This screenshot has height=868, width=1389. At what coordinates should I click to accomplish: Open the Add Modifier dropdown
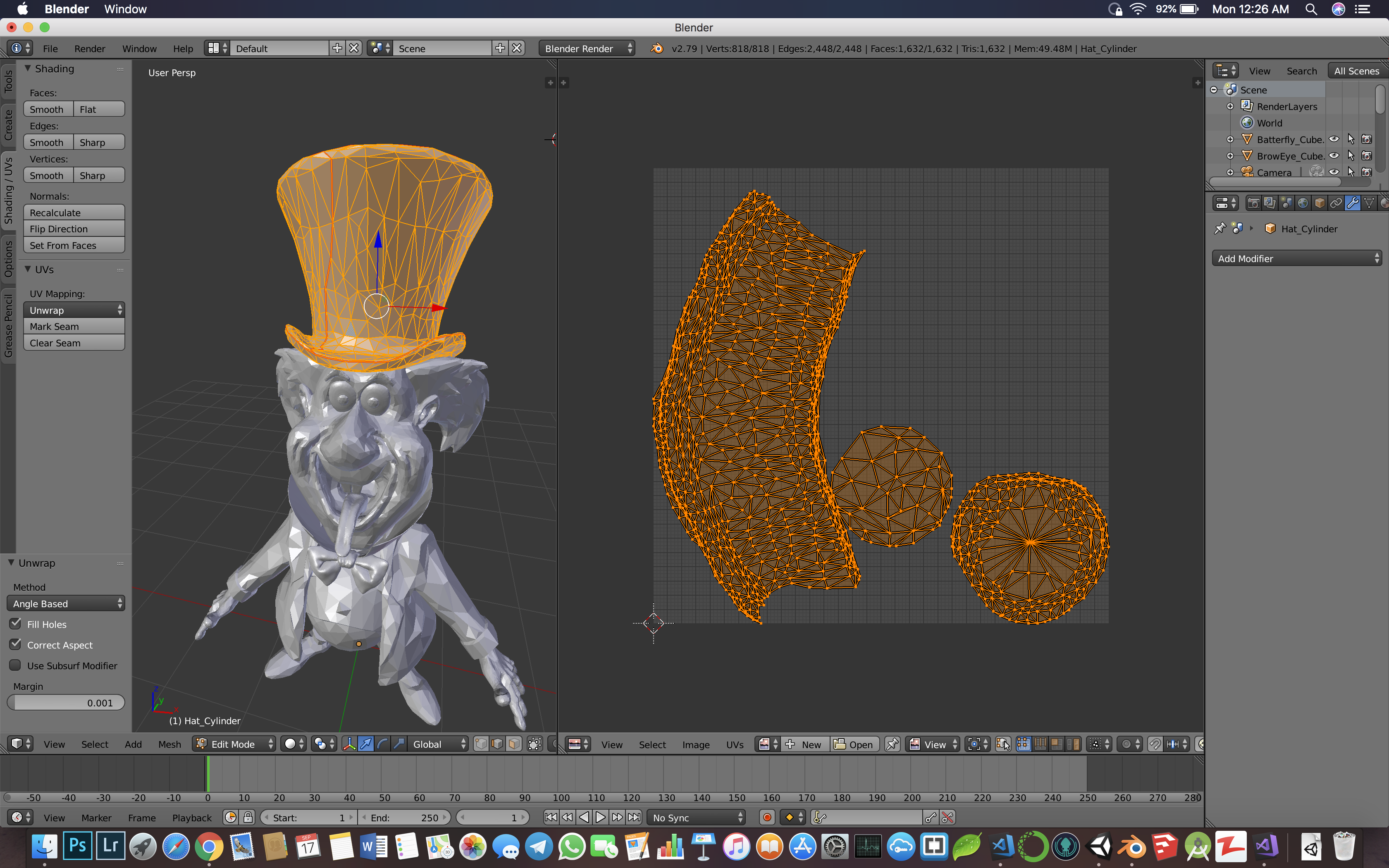coord(1297,258)
